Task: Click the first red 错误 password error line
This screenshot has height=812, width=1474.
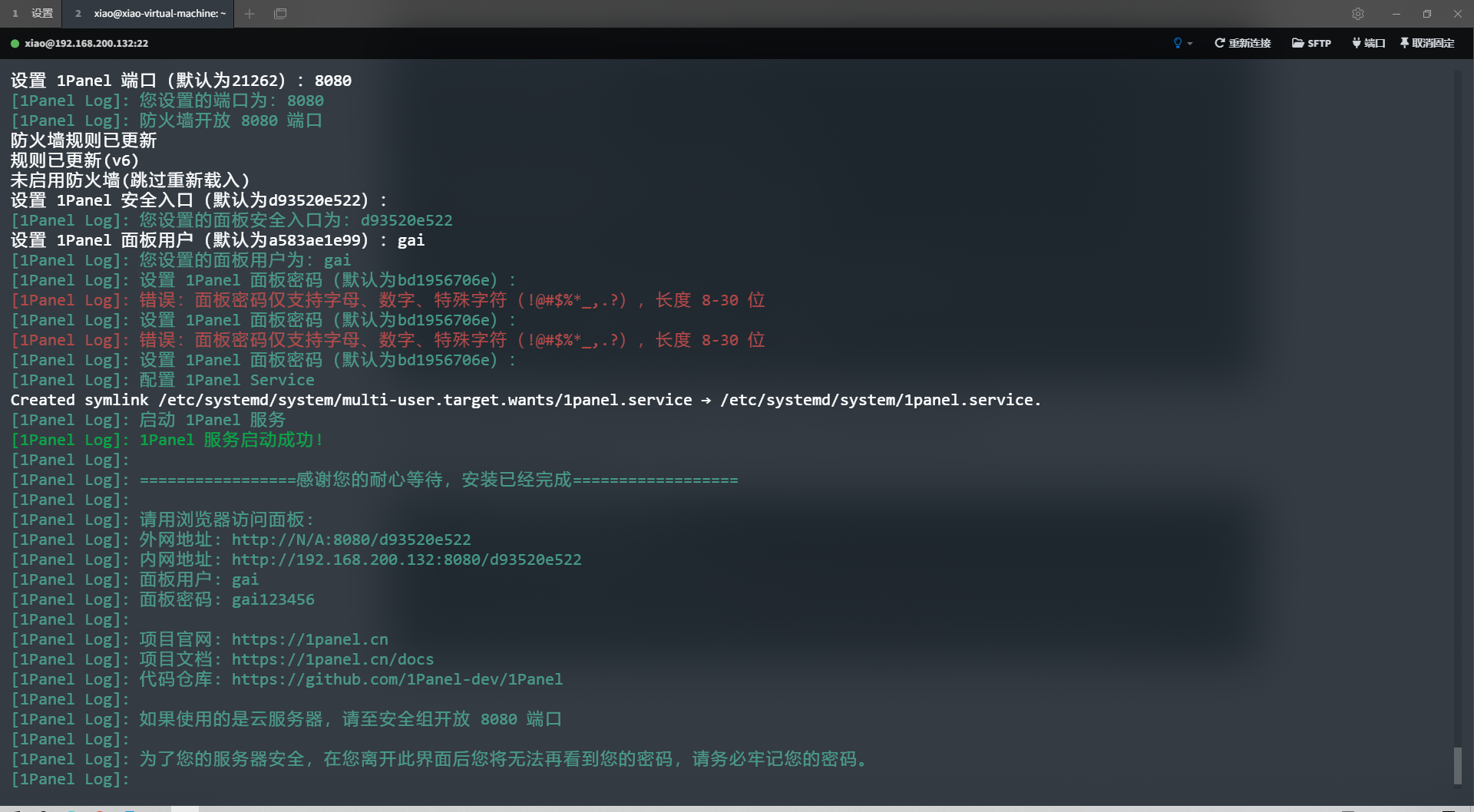Action: pyautogui.click(x=388, y=300)
